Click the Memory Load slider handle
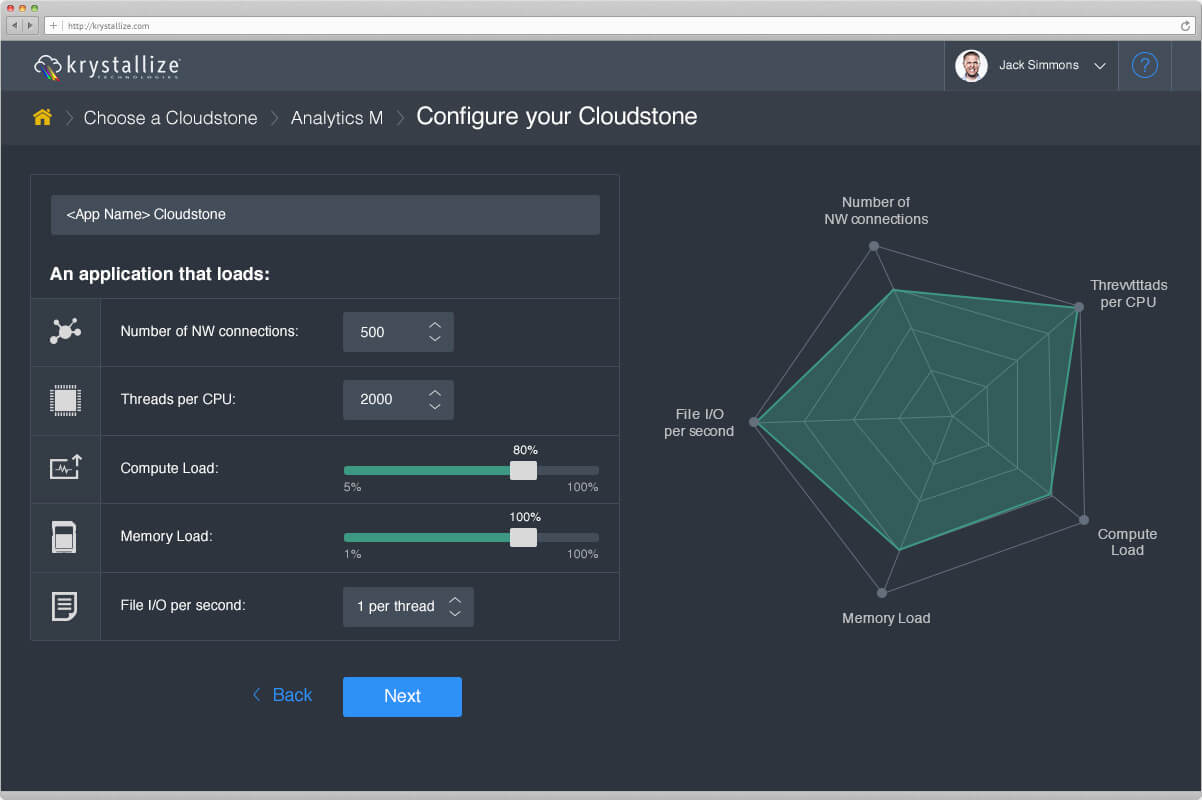 point(523,537)
